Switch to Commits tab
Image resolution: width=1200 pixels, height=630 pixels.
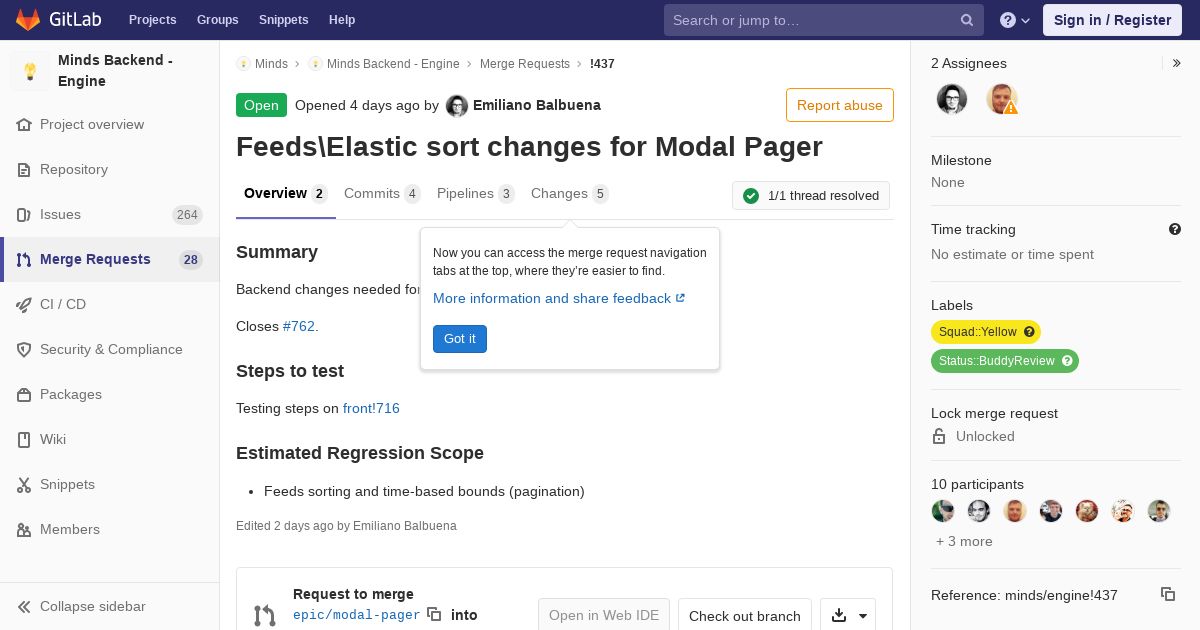pyautogui.click(x=382, y=194)
